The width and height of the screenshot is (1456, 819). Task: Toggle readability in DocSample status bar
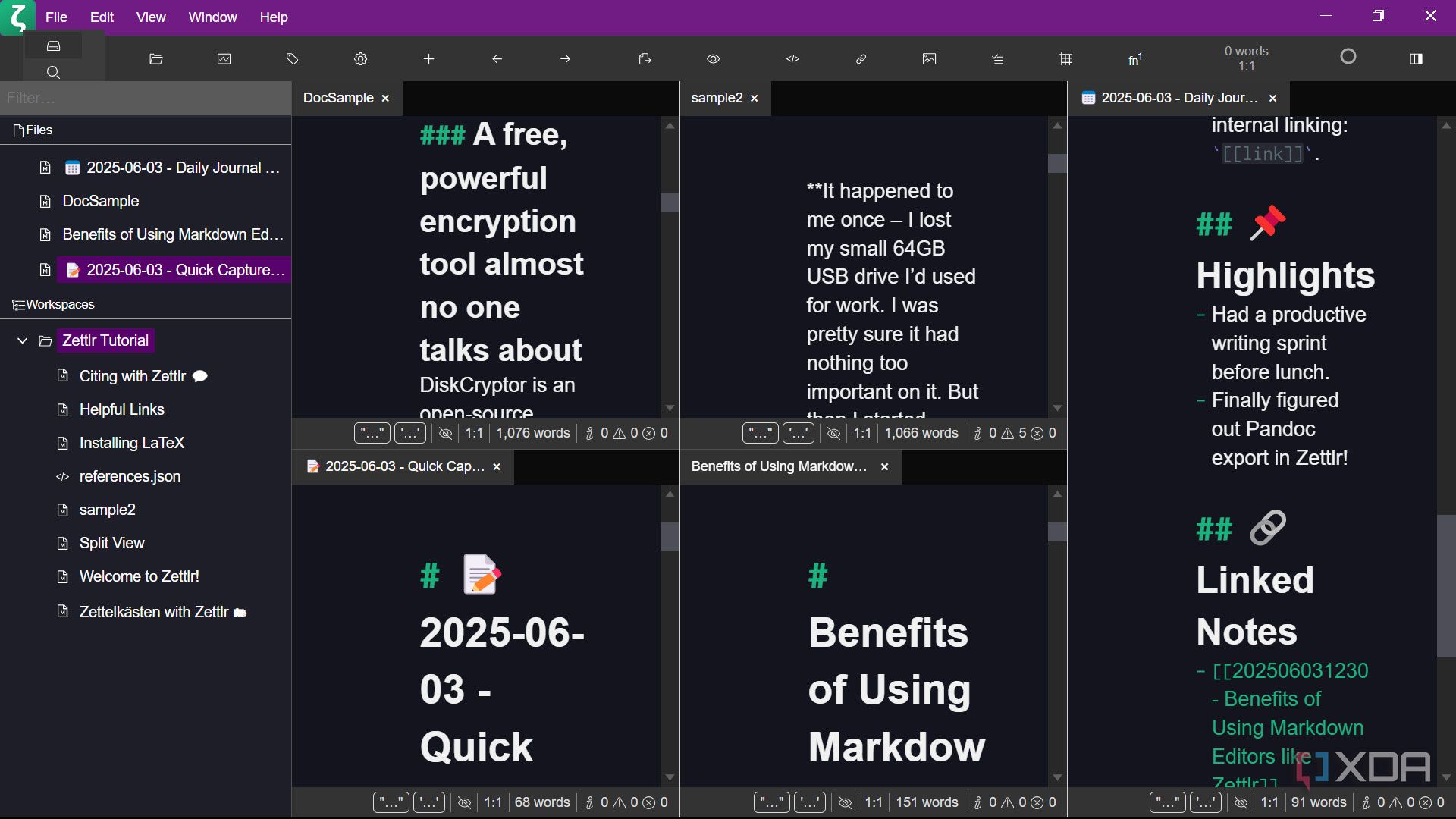446,433
